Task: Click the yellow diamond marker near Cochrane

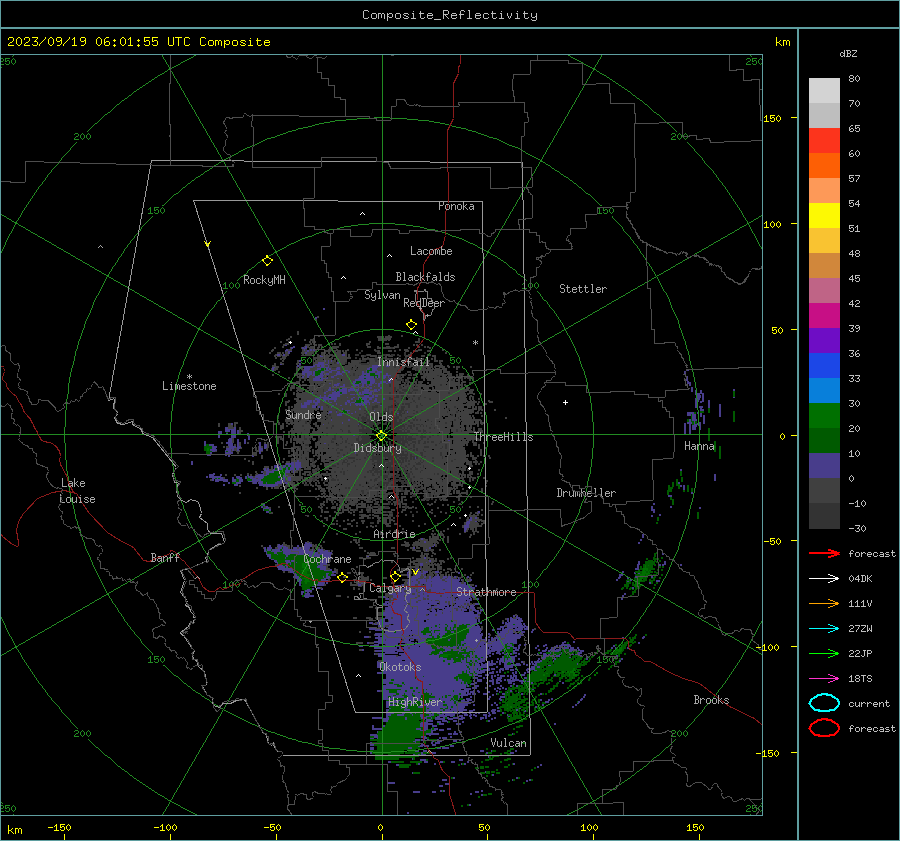Action: [x=342, y=577]
